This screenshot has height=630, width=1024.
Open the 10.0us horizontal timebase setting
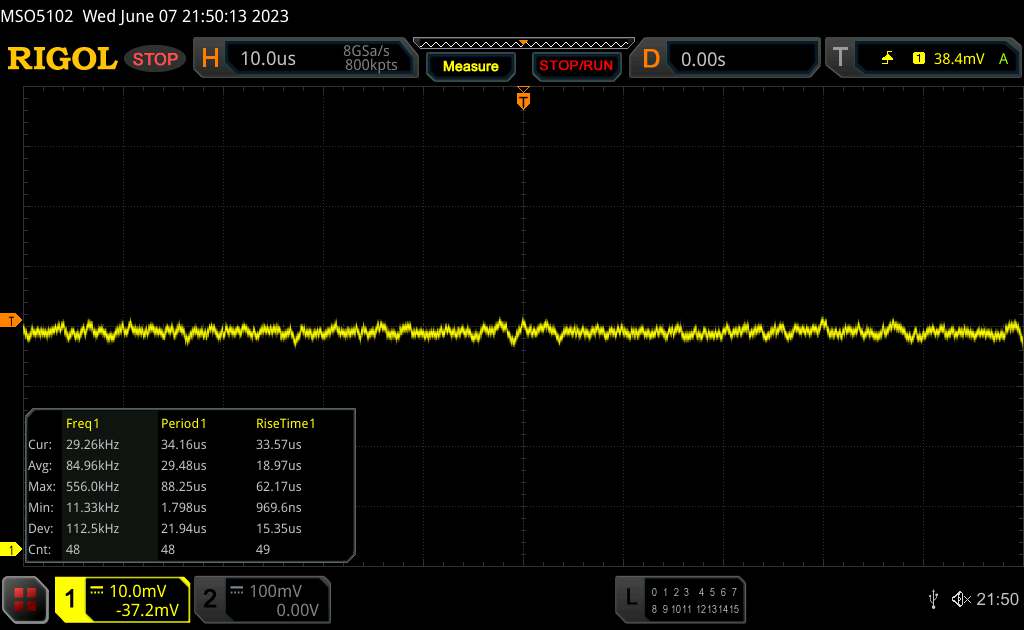coord(269,59)
